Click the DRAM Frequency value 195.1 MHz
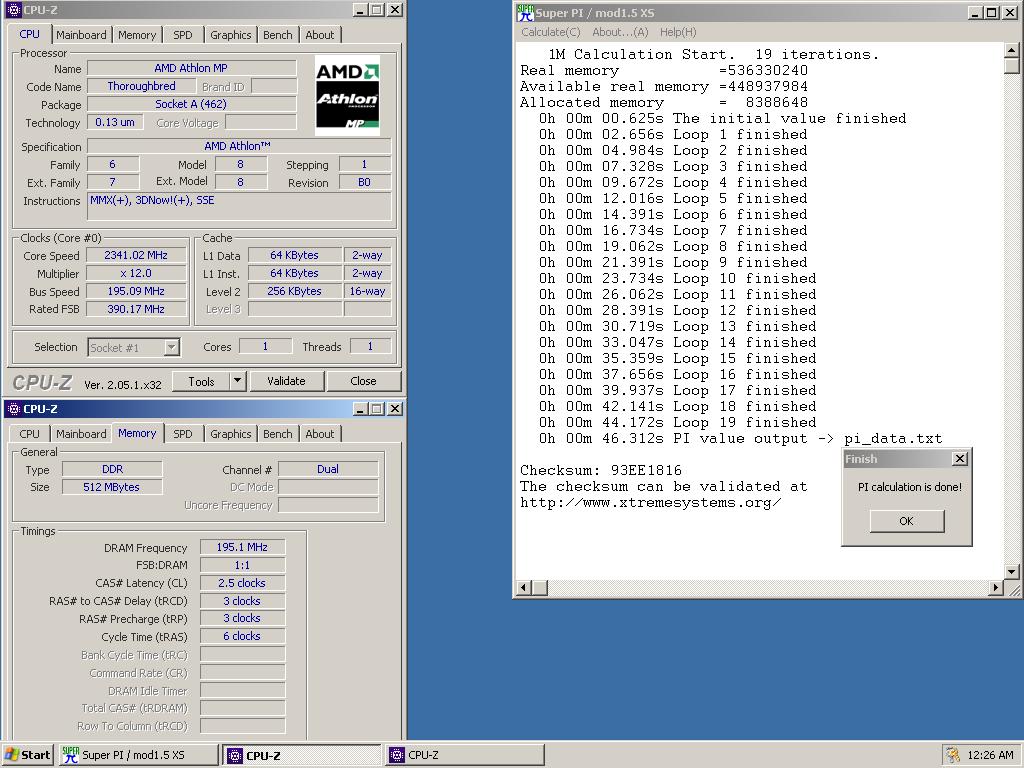The height and width of the screenshot is (768, 1024). point(242,547)
